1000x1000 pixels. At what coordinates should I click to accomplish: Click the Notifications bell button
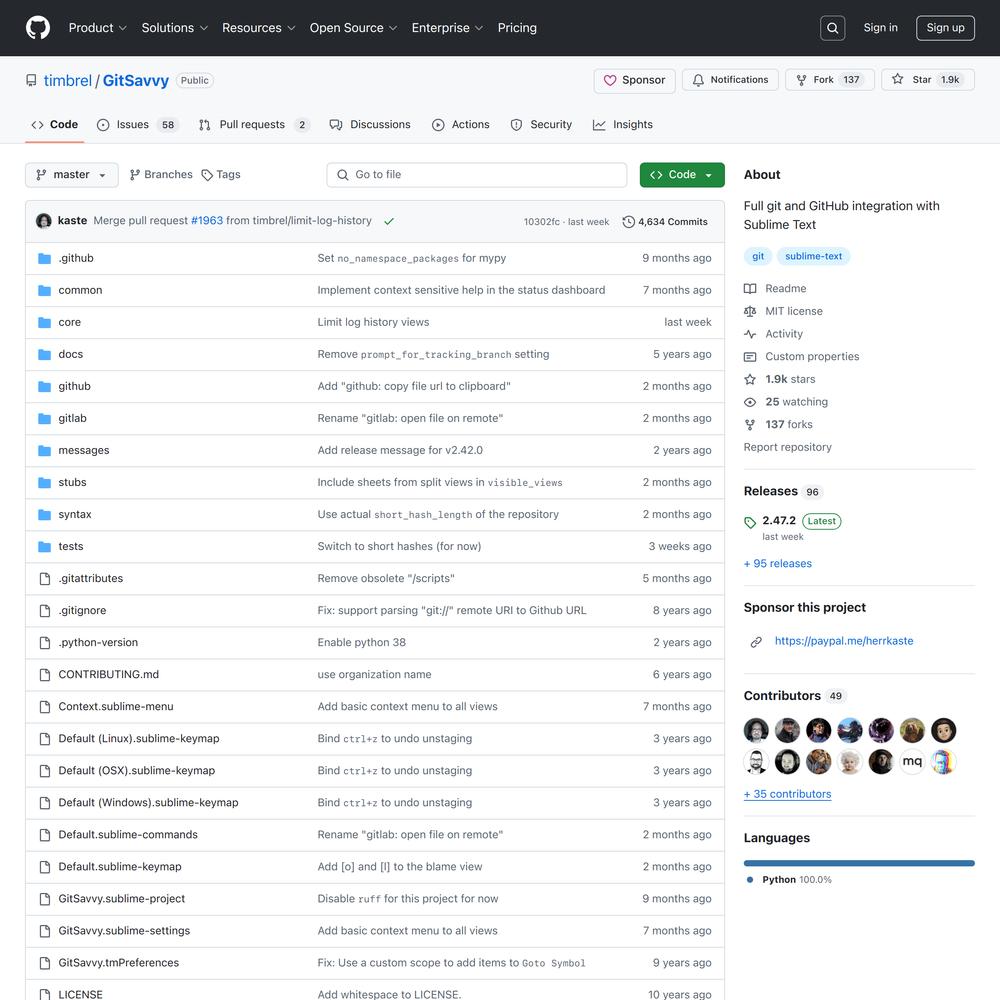point(730,80)
